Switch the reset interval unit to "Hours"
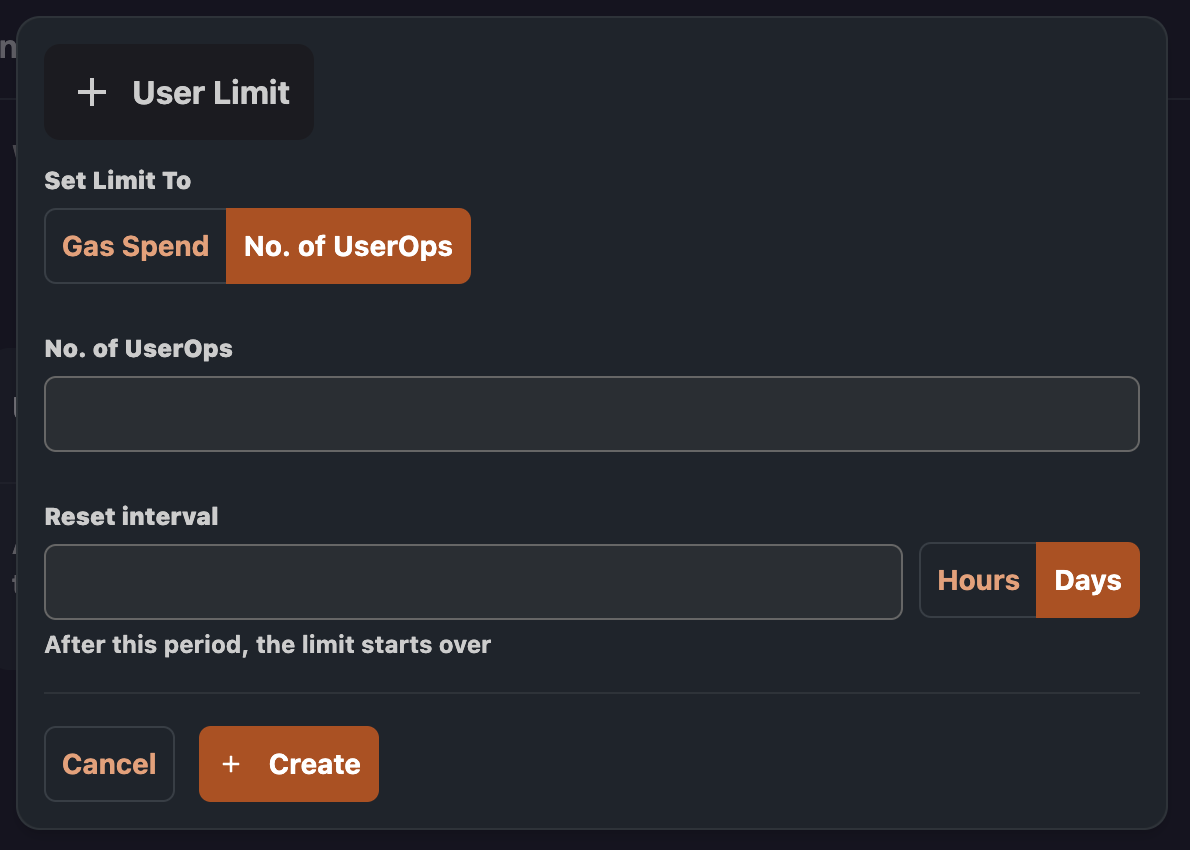Screen dimensions: 1190x850 click(978, 580)
